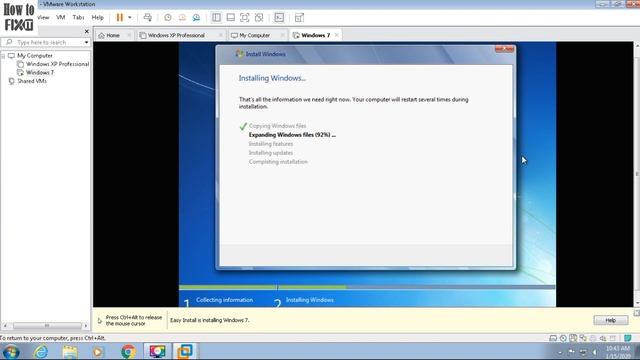The image size is (640, 360).
Task: Close the Home tab
Action: pos(129,35)
